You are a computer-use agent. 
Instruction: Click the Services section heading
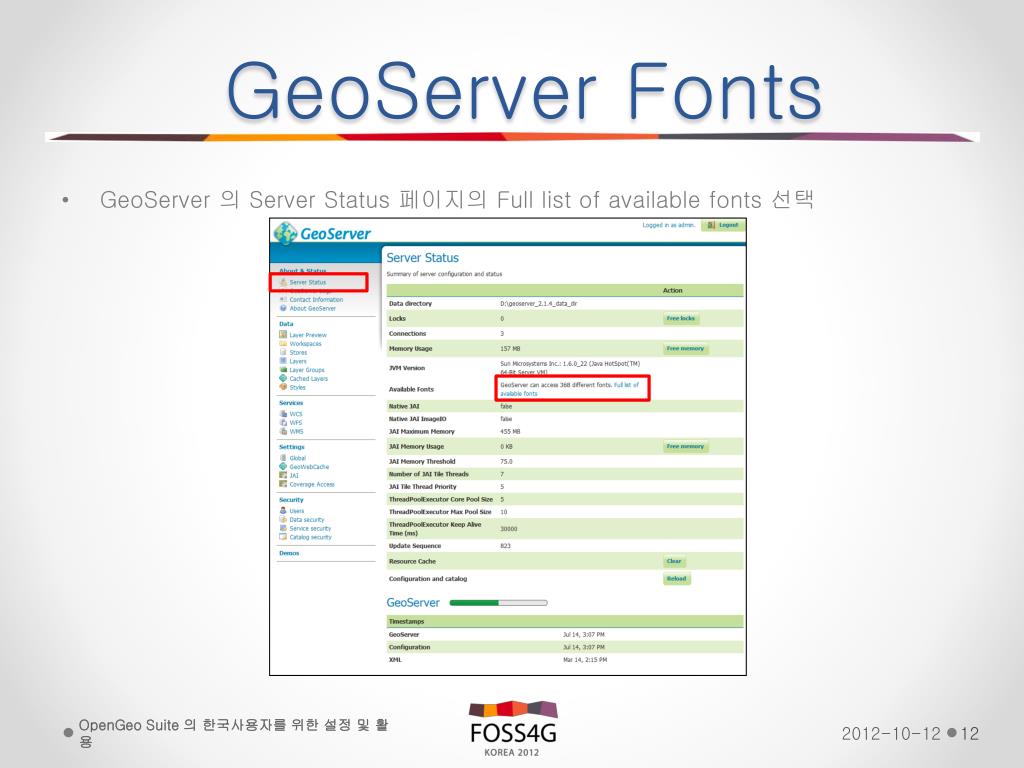[291, 403]
